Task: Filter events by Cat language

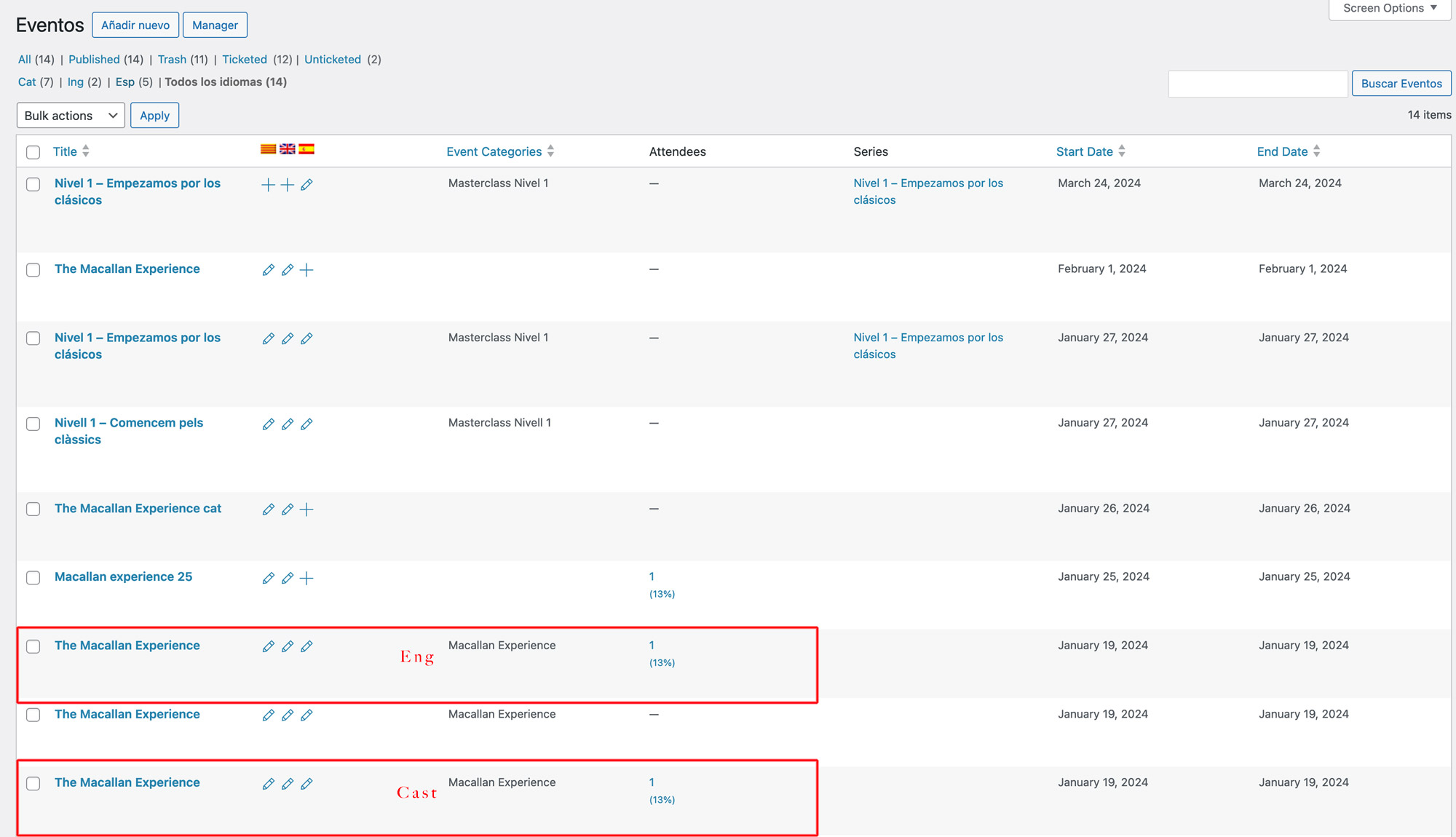Action: 27,82
